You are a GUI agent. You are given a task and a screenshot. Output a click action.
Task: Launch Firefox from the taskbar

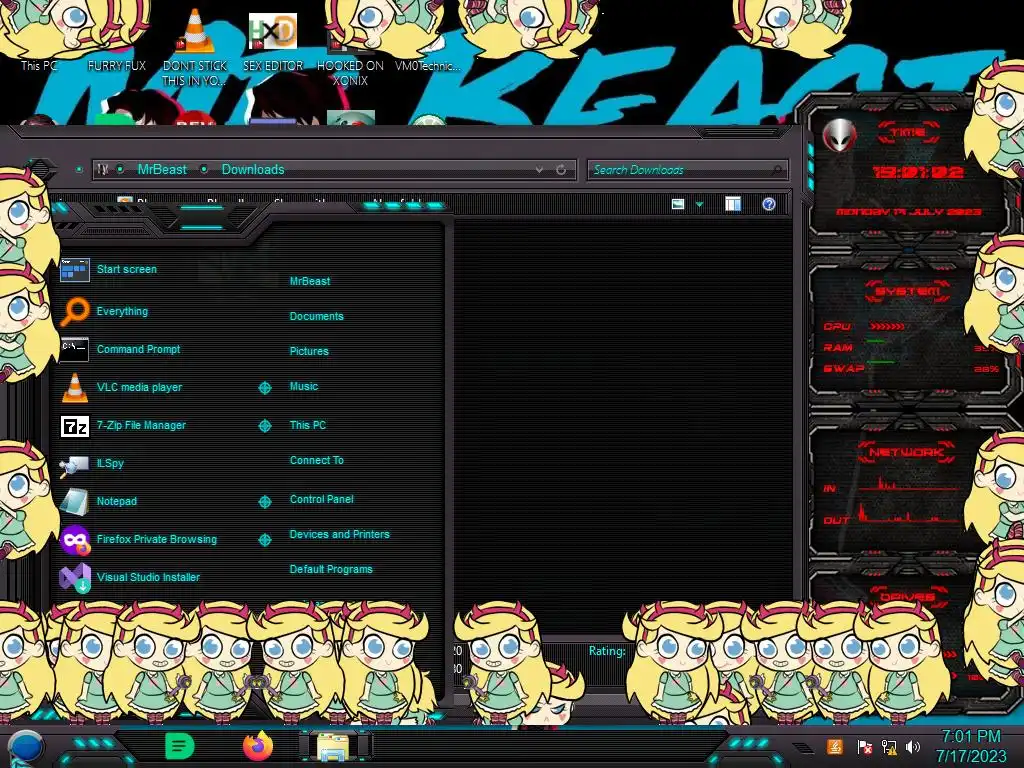click(258, 746)
